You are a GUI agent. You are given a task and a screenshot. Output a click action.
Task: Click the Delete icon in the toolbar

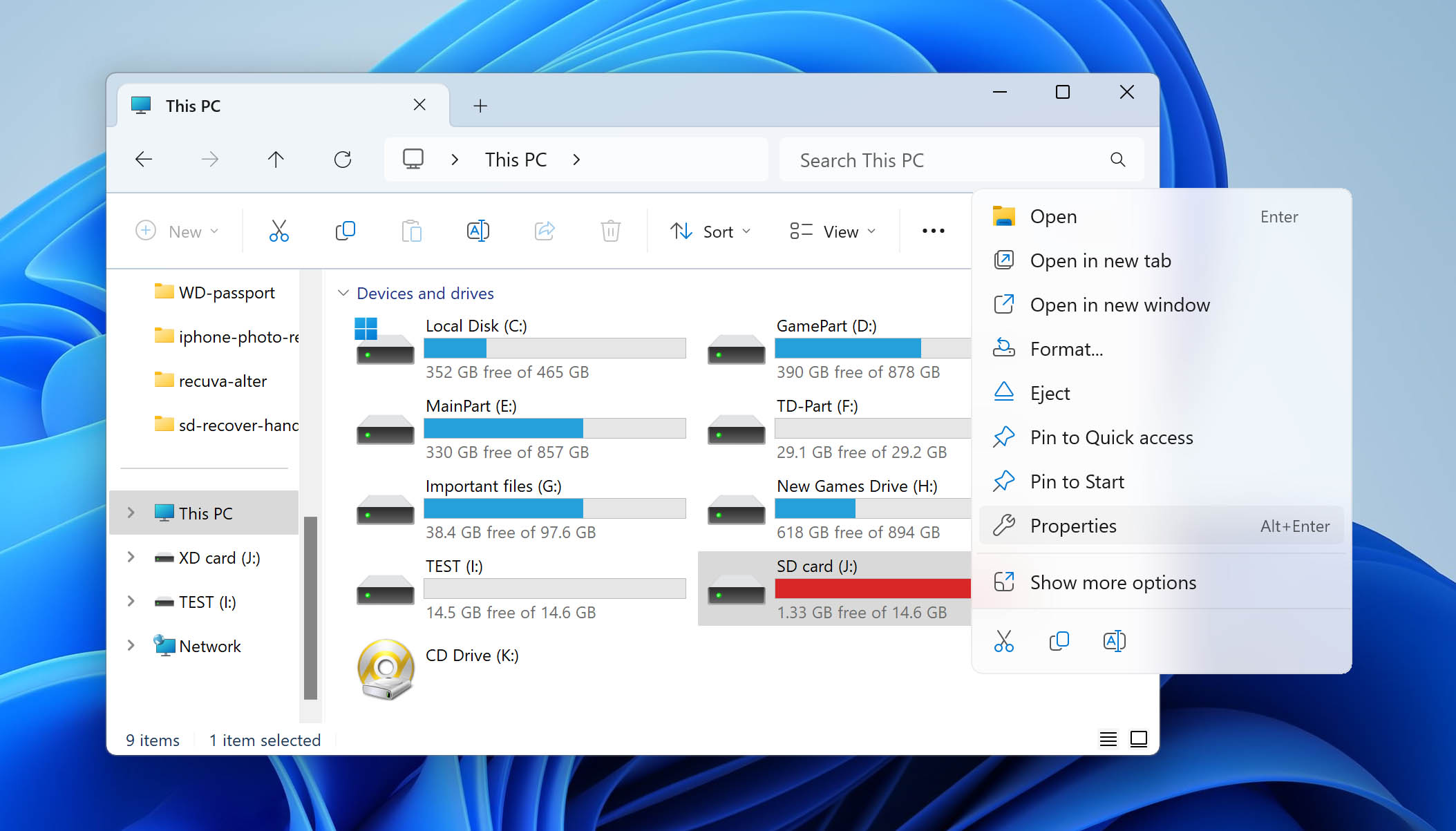tap(611, 231)
